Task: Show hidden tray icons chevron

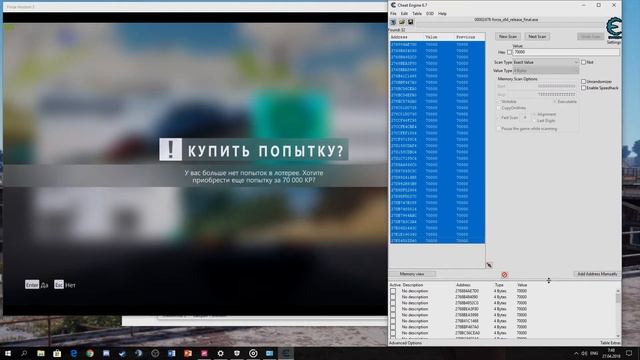Action: [x=576, y=353]
